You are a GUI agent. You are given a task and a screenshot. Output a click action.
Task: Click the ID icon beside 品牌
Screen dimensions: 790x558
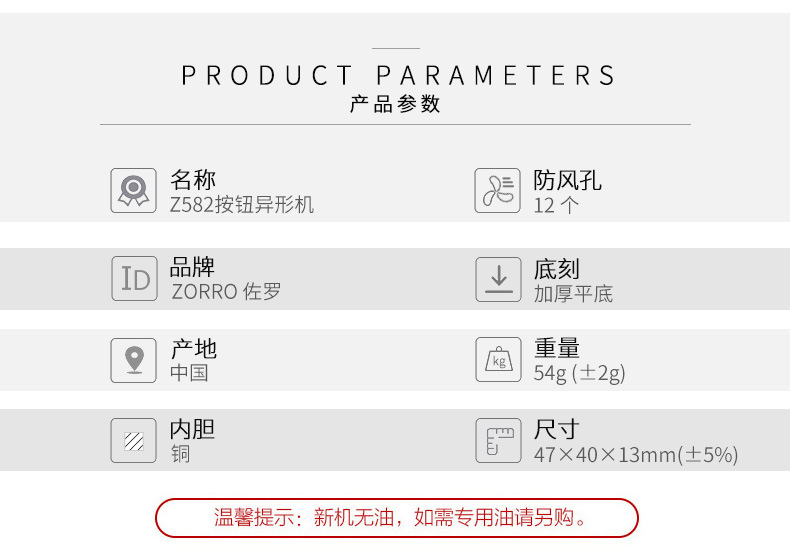point(133,278)
